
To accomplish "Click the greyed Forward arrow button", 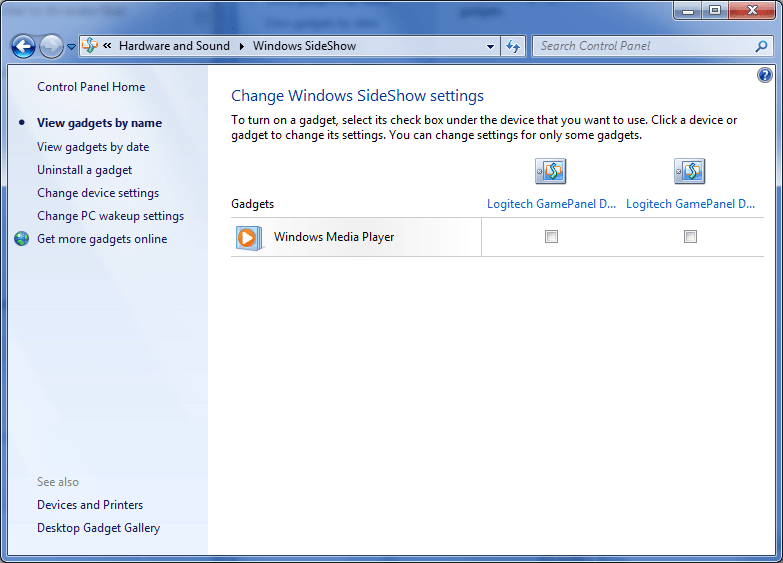I will tap(51, 46).
